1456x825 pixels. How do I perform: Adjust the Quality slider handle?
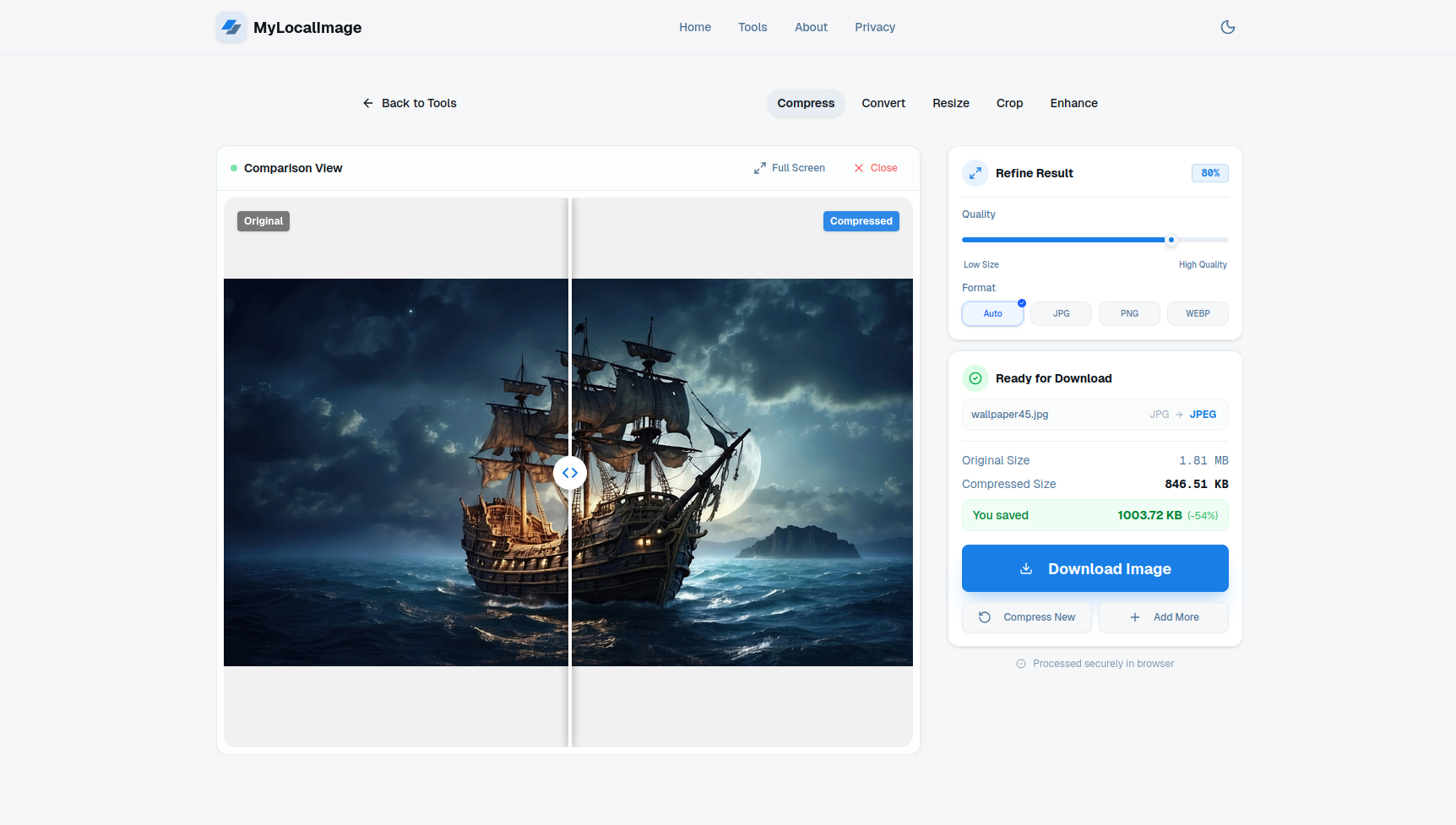(1171, 240)
